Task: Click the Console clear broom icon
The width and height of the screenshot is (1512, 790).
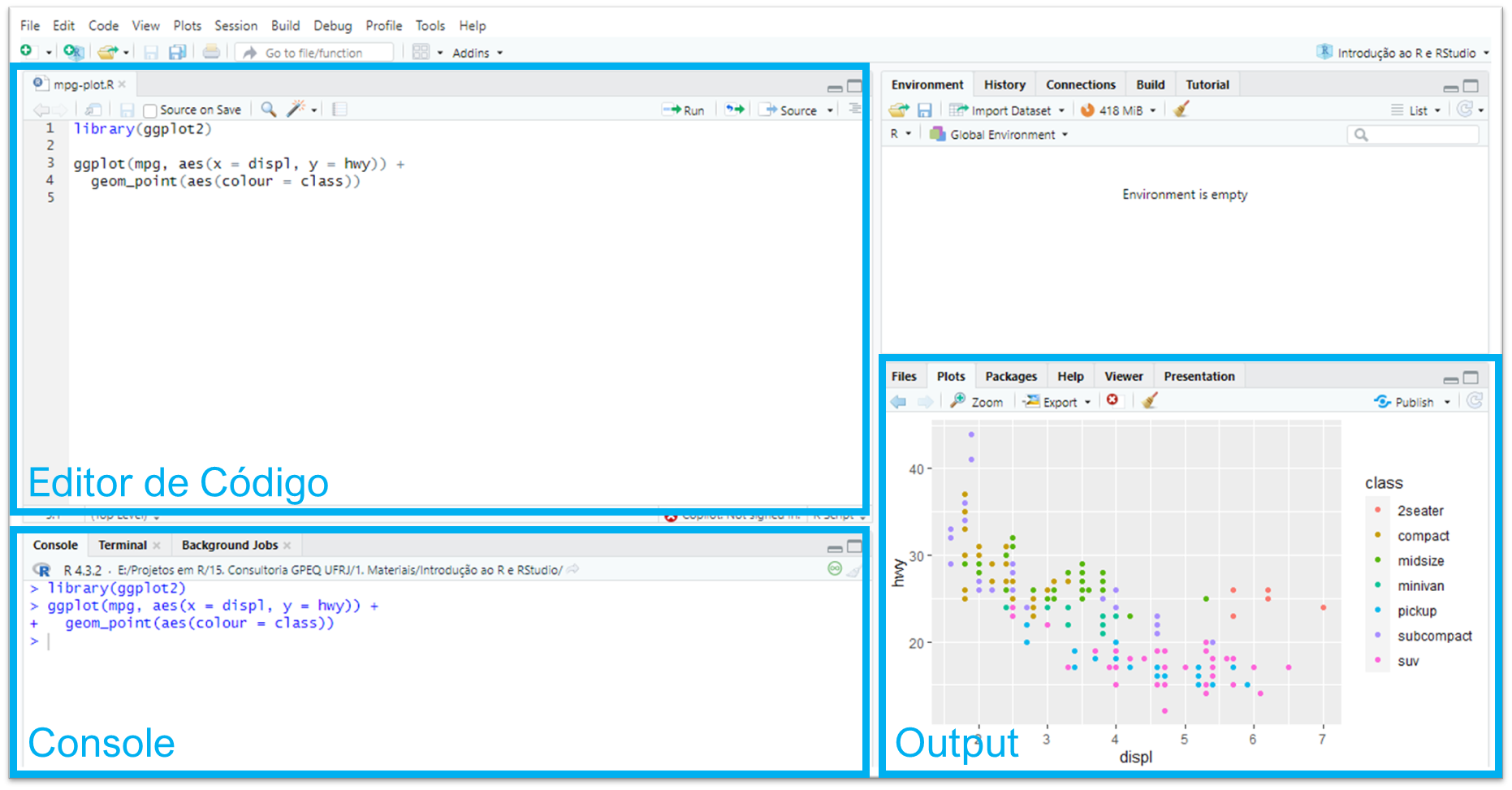Action: [853, 571]
